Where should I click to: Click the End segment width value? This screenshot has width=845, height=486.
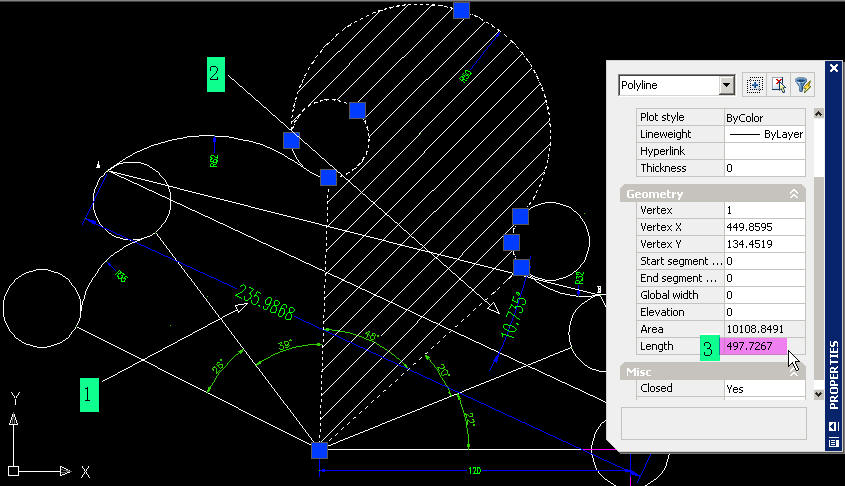pyautogui.click(x=765, y=278)
